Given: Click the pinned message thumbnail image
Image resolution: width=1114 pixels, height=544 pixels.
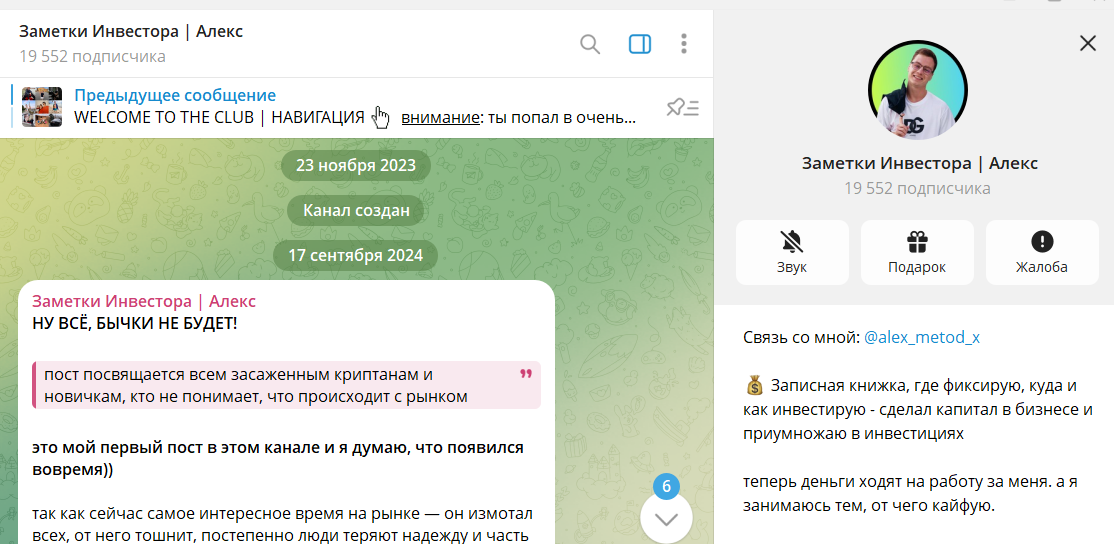Looking at the screenshot, I should coord(42,107).
